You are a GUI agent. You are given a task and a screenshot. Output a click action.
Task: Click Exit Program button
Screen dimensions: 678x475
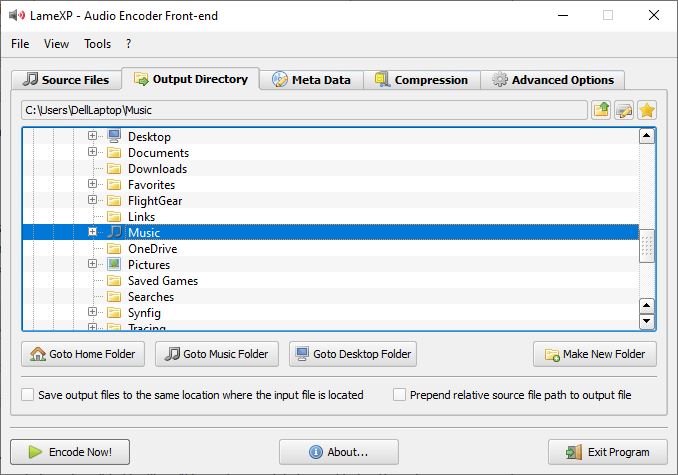coord(608,452)
